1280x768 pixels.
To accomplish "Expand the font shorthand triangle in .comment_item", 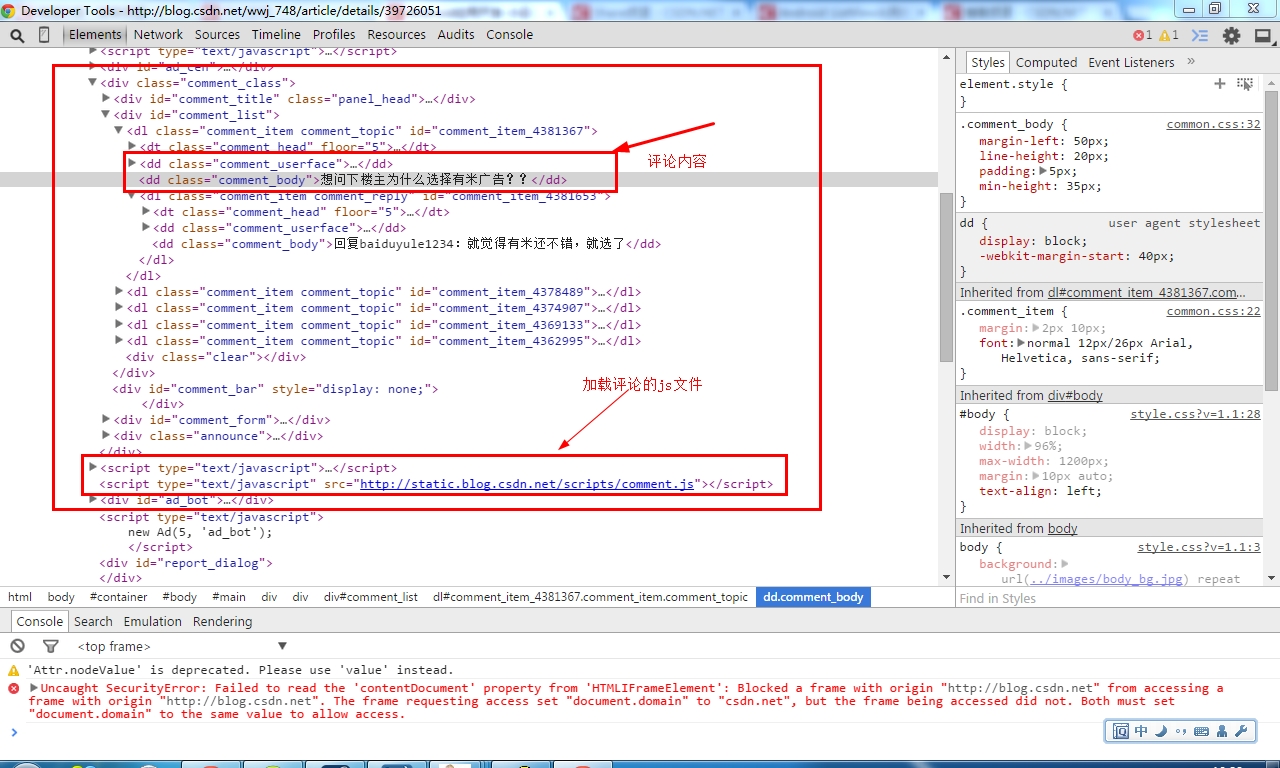I will click(x=1022, y=343).
